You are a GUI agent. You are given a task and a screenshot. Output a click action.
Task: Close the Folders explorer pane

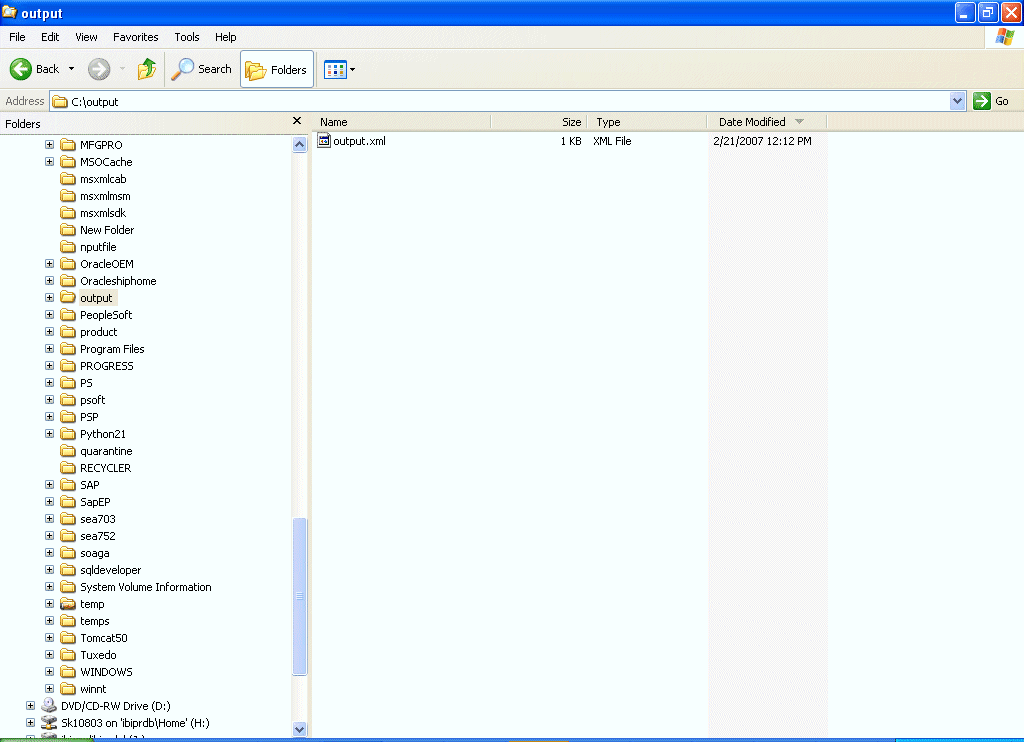297,120
